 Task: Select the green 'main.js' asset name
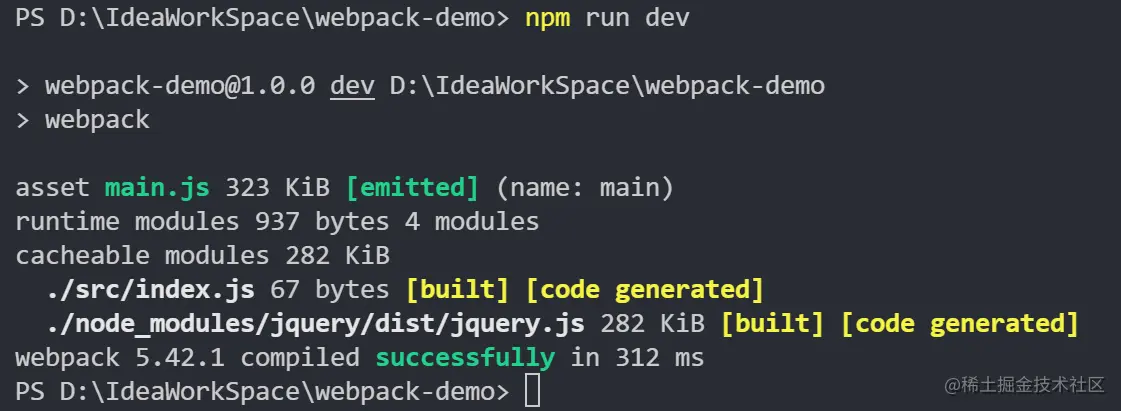pos(157,188)
